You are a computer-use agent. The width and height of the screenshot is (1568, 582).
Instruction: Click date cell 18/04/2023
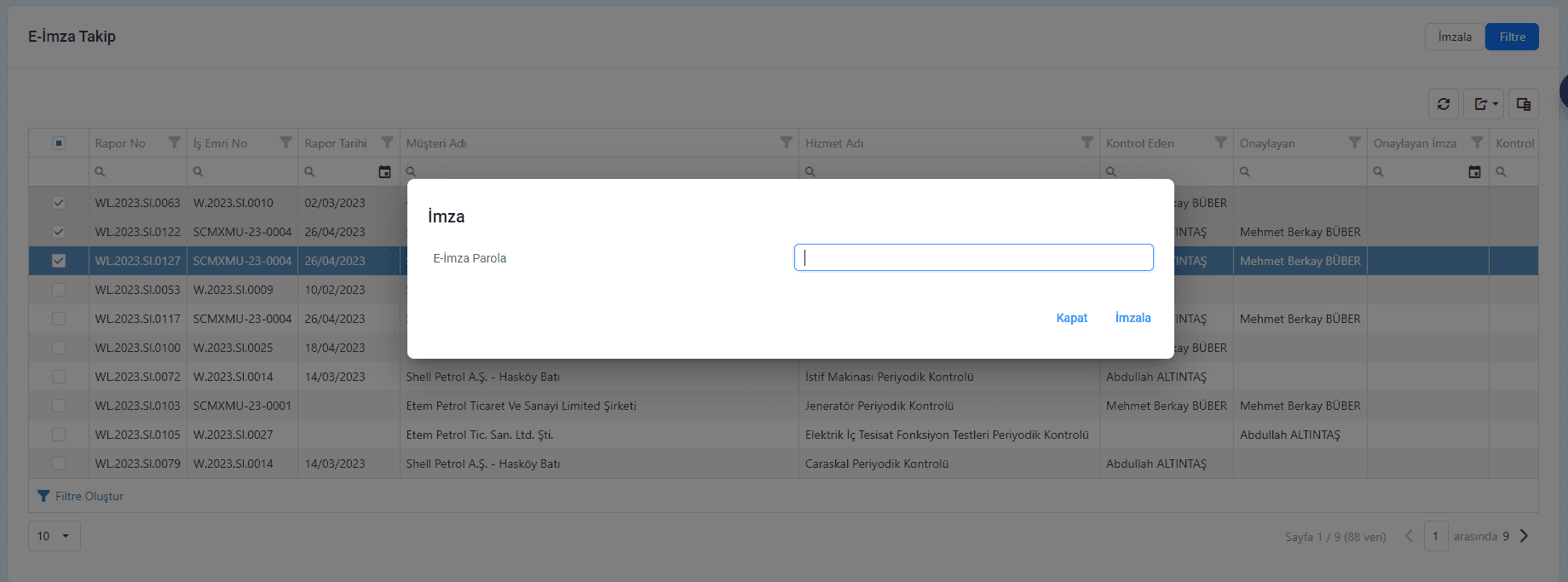pyautogui.click(x=335, y=348)
